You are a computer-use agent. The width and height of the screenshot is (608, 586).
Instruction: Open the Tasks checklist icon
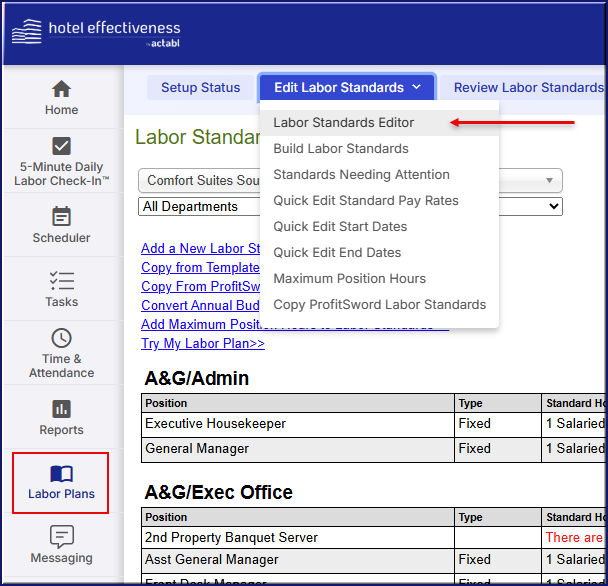pyautogui.click(x=61, y=281)
